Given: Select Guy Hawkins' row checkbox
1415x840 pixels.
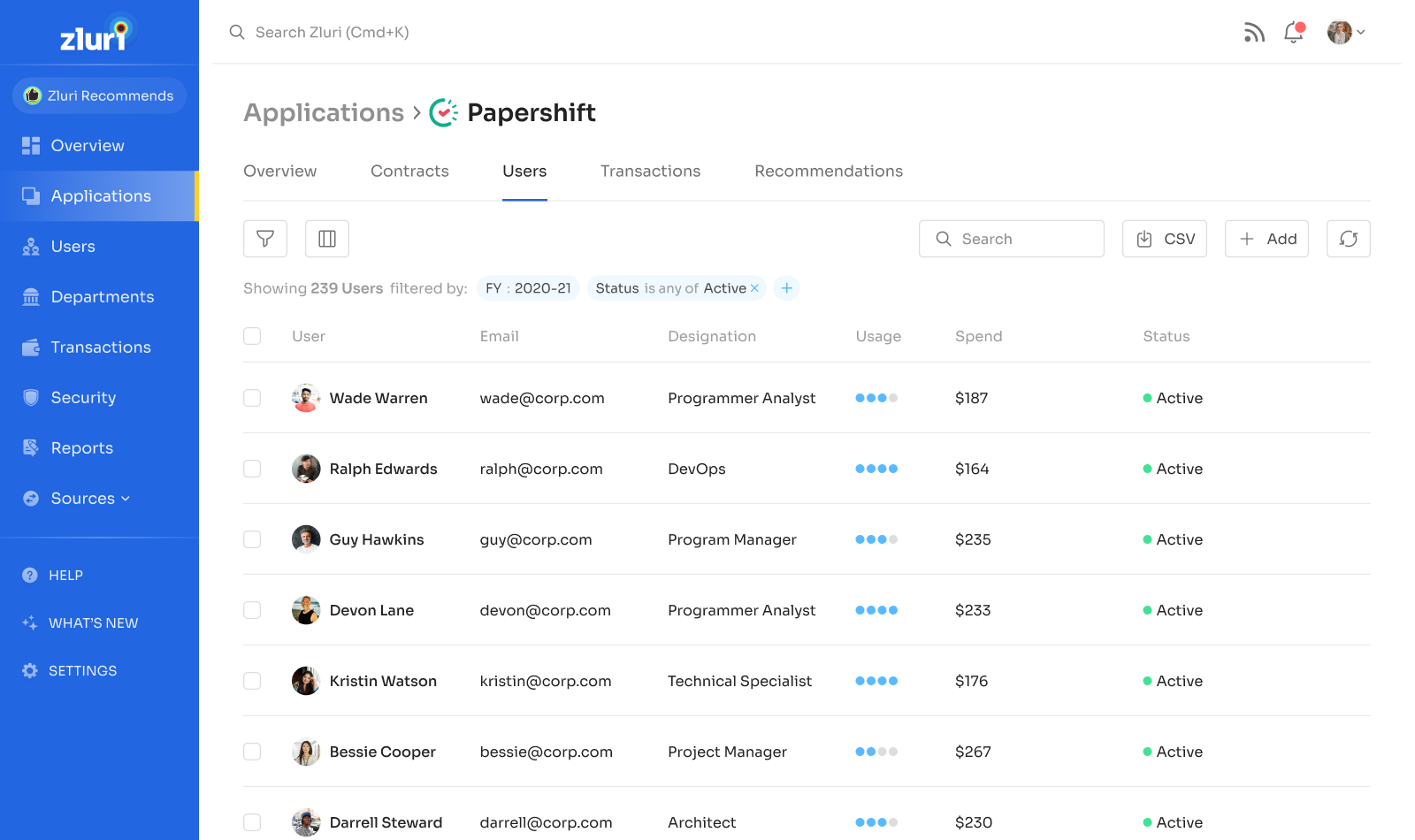Looking at the screenshot, I should (252, 539).
